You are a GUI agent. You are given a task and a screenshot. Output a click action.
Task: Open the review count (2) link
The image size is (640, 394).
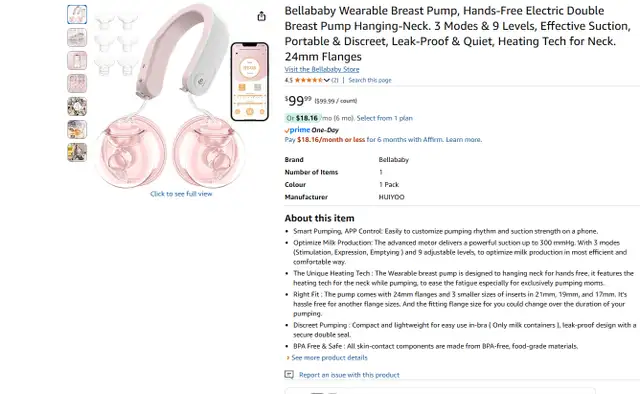click(335, 80)
